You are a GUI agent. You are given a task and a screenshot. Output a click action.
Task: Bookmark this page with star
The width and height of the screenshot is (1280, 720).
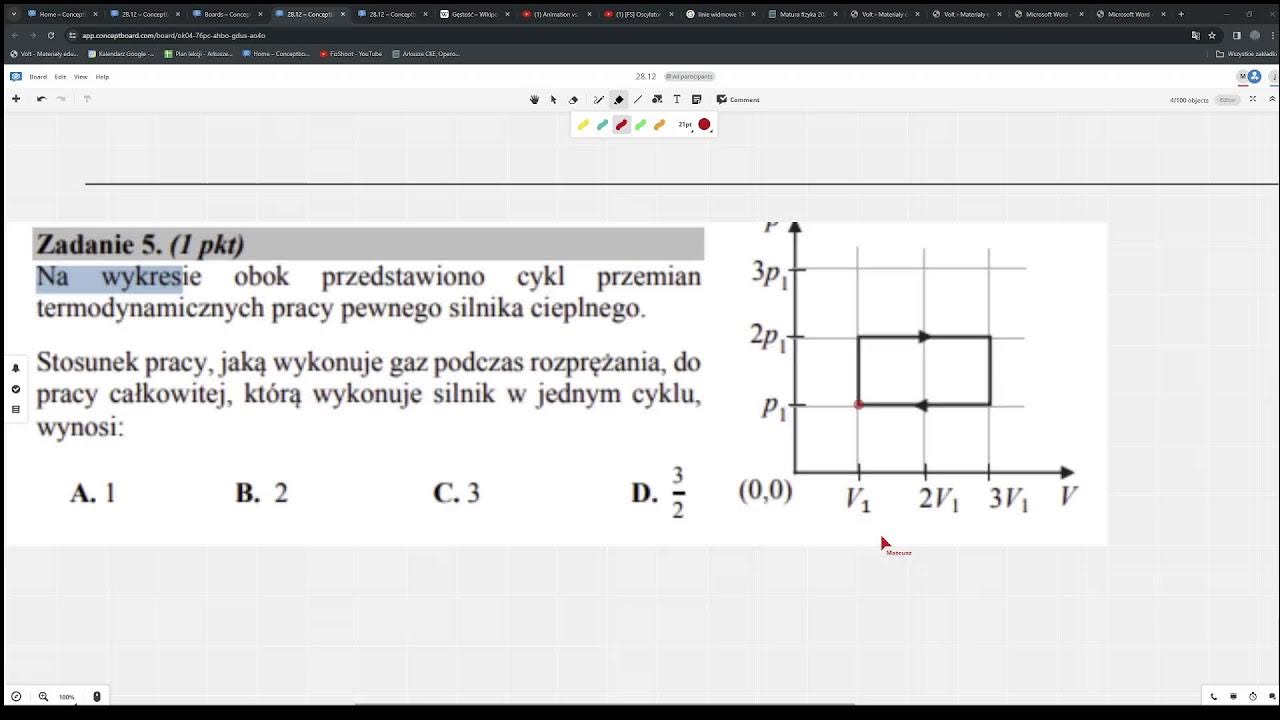click(1212, 35)
